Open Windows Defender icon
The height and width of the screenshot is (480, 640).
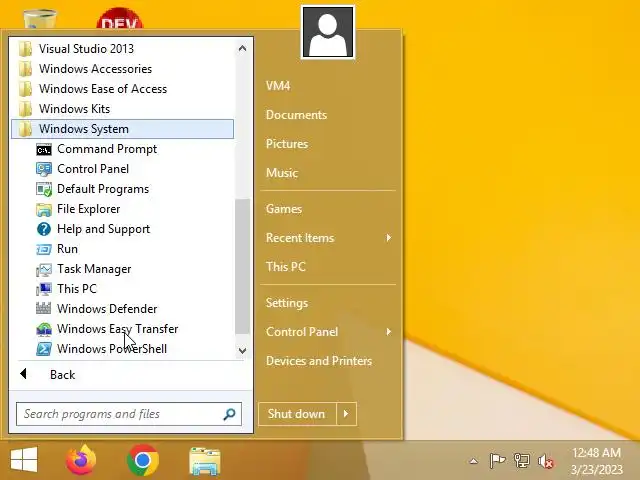click(x=44, y=309)
